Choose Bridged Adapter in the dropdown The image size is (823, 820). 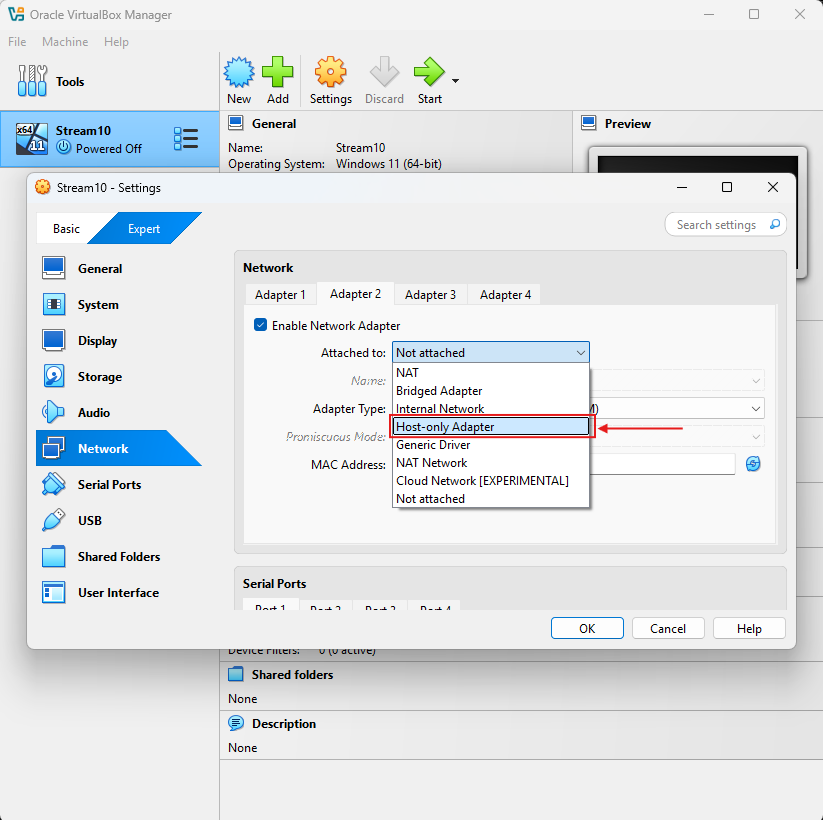pyautogui.click(x=439, y=391)
